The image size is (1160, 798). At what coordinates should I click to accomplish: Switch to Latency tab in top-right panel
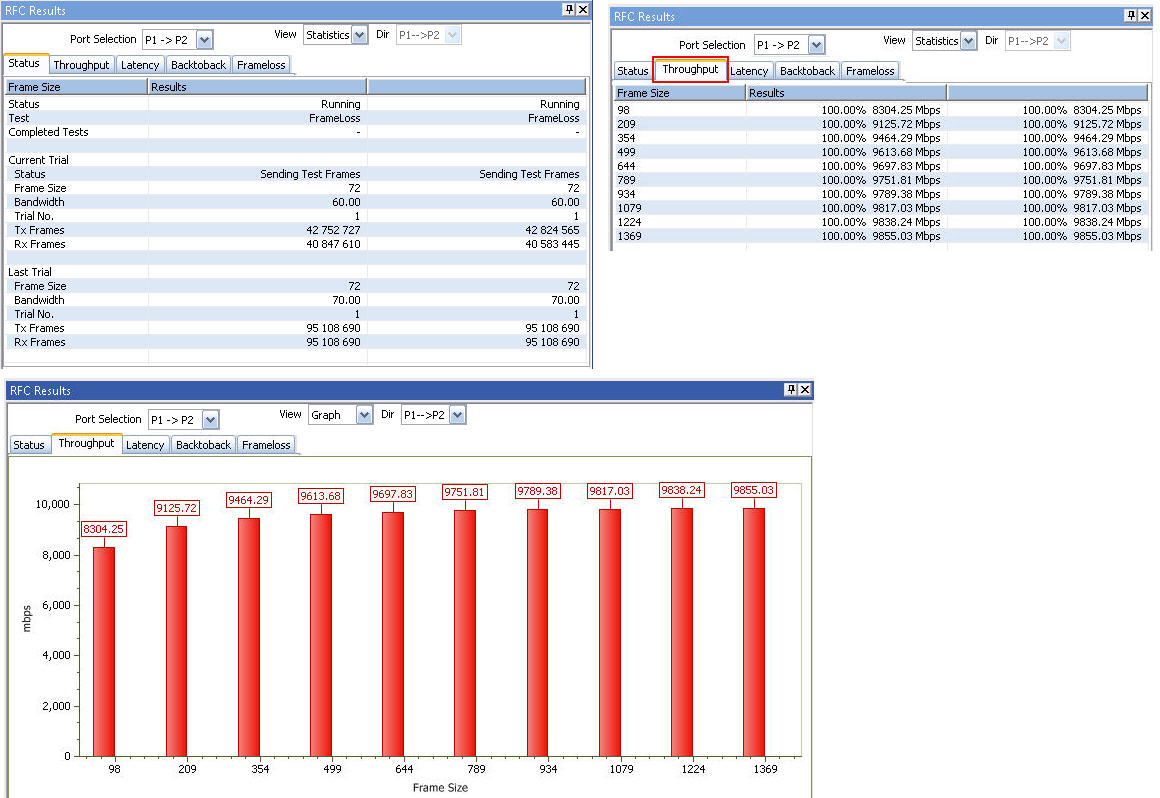[749, 71]
